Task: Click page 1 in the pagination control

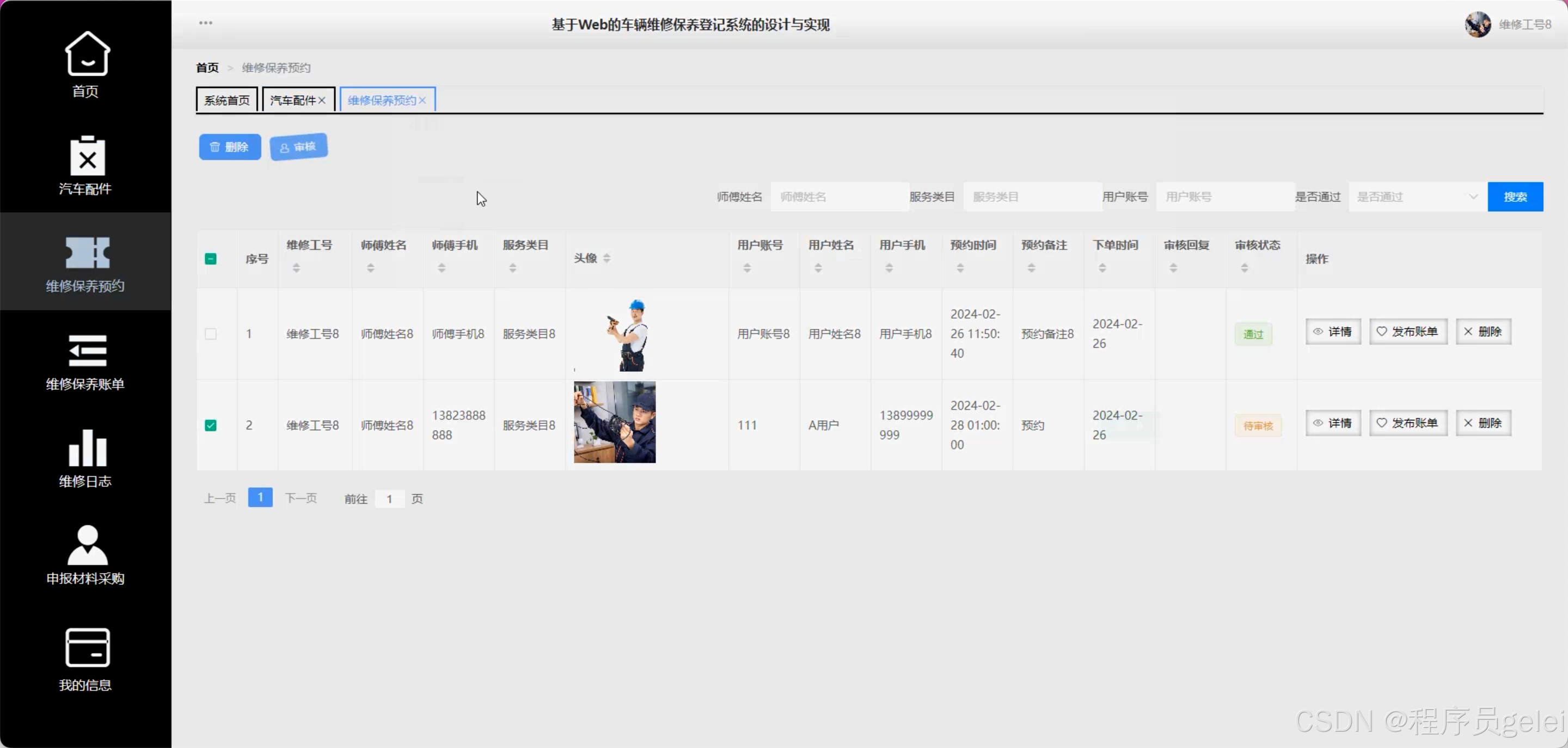Action: point(260,497)
